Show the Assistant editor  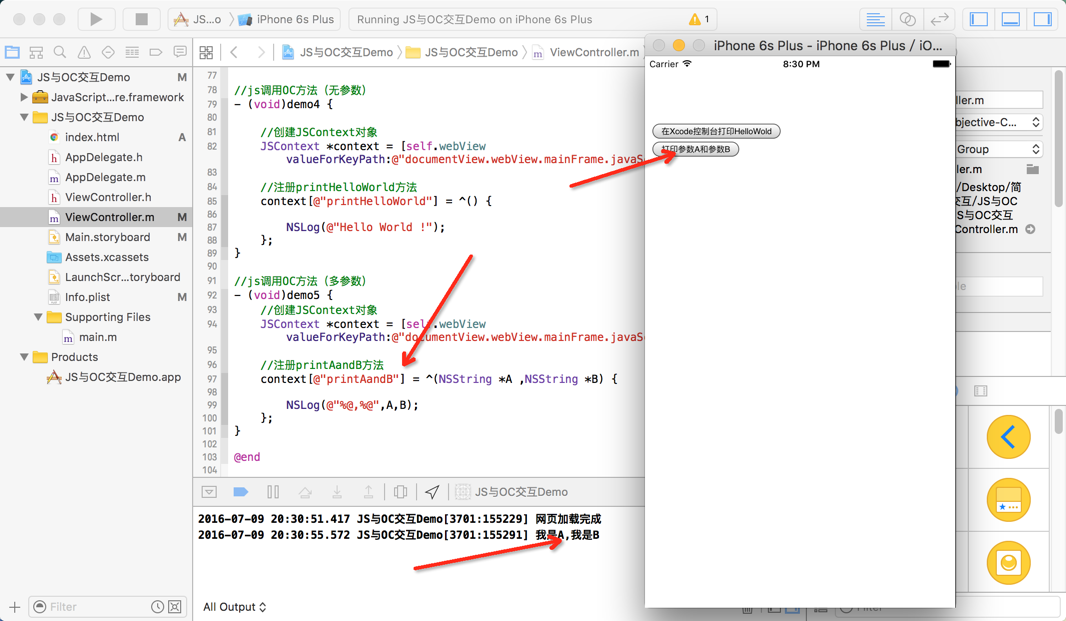907,19
